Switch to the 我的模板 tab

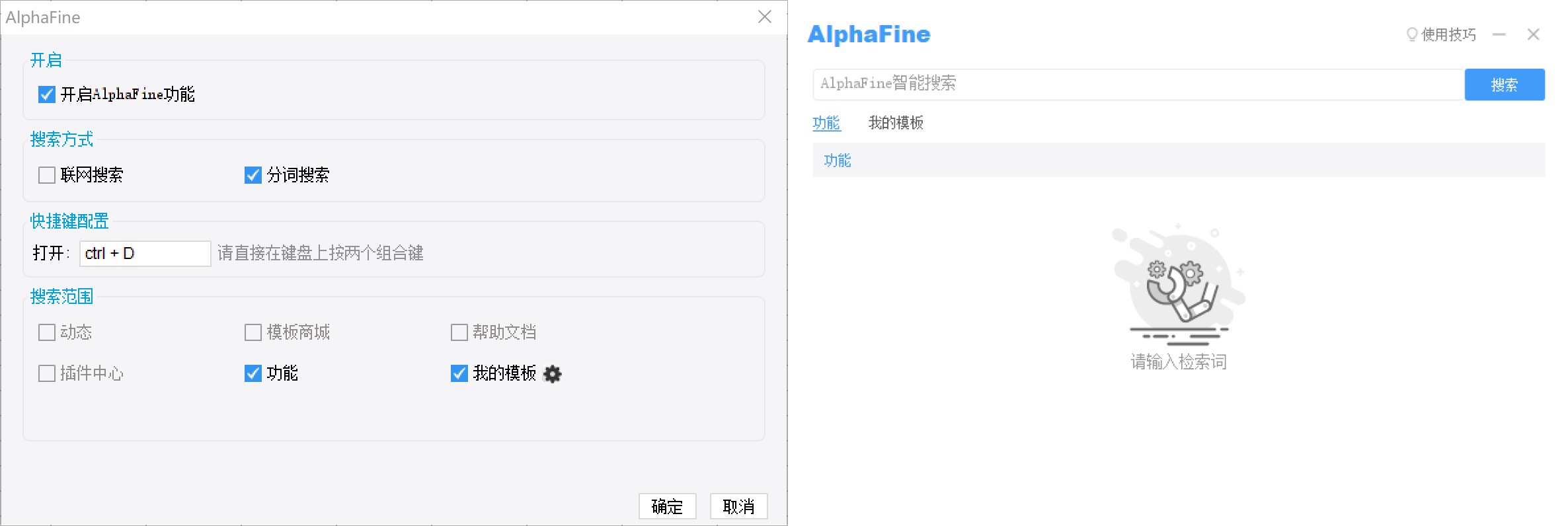coord(896,123)
